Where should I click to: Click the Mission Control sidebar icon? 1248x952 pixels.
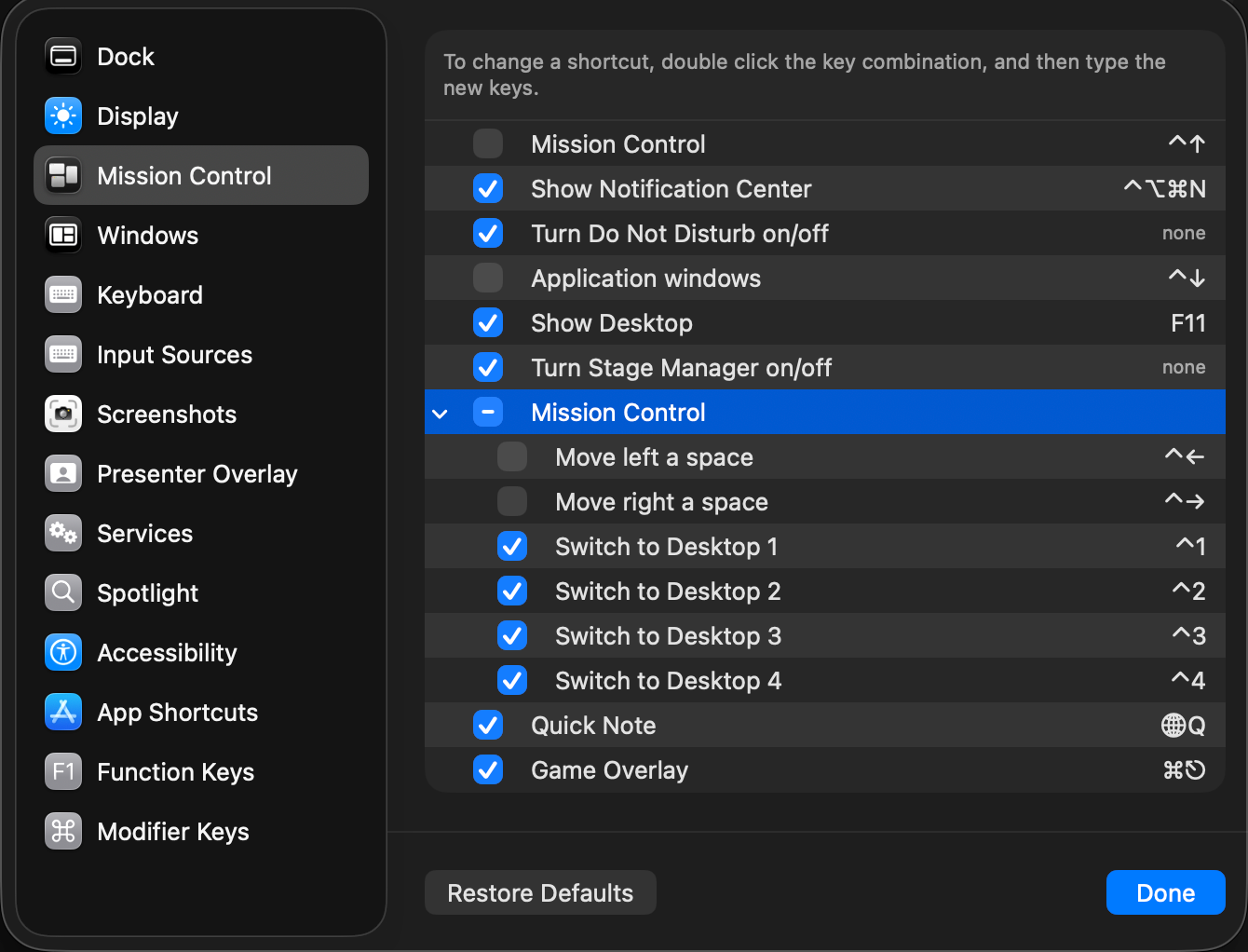pyautogui.click(x=63, y=176)
